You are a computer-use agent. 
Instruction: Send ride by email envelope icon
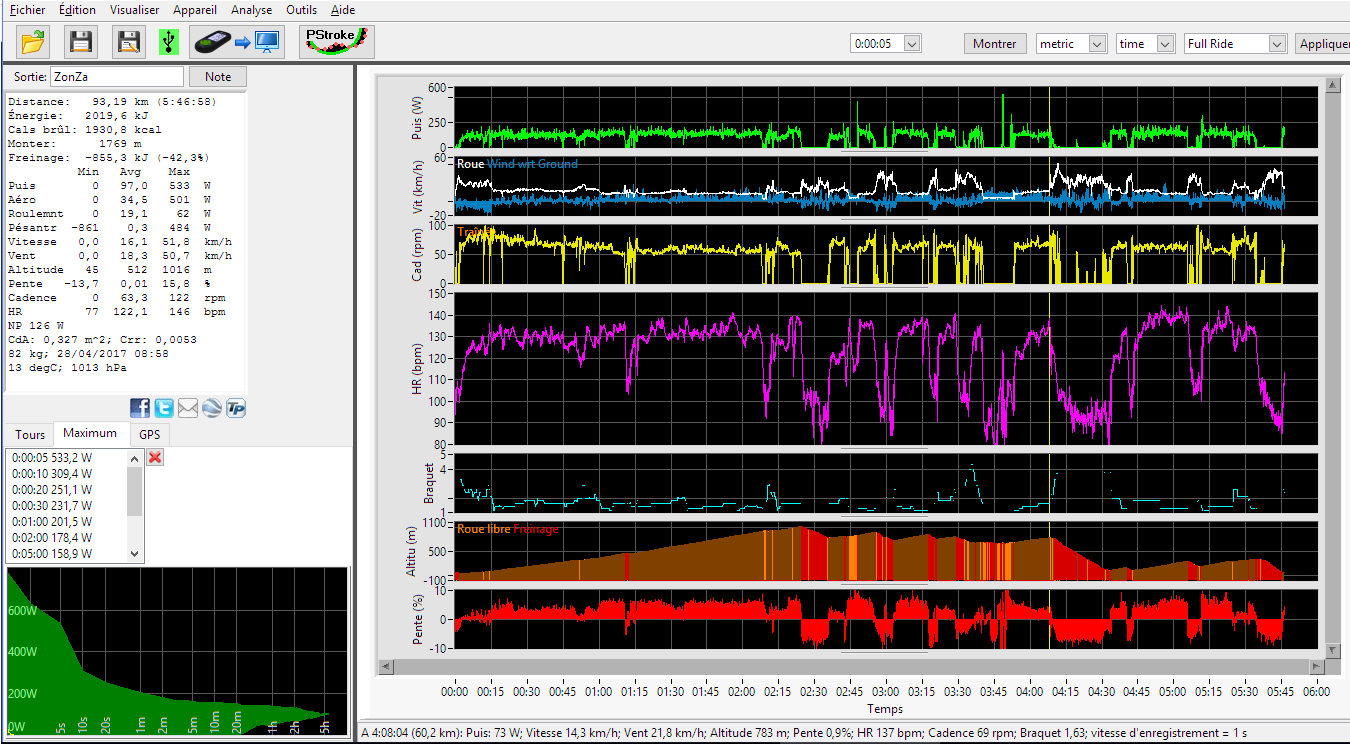pos(188,408)
